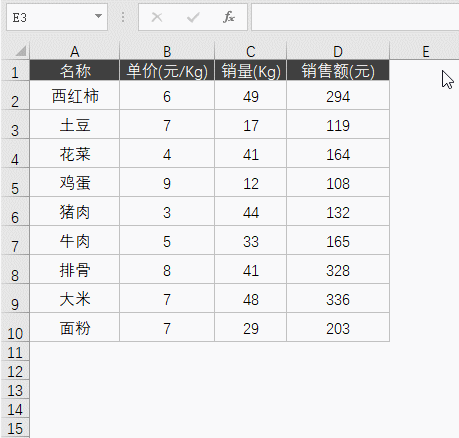Image resolution: width=459 pixels, height=438 pixels.
Task: Open the Insert Function fx icon
Action: (229, 17)
